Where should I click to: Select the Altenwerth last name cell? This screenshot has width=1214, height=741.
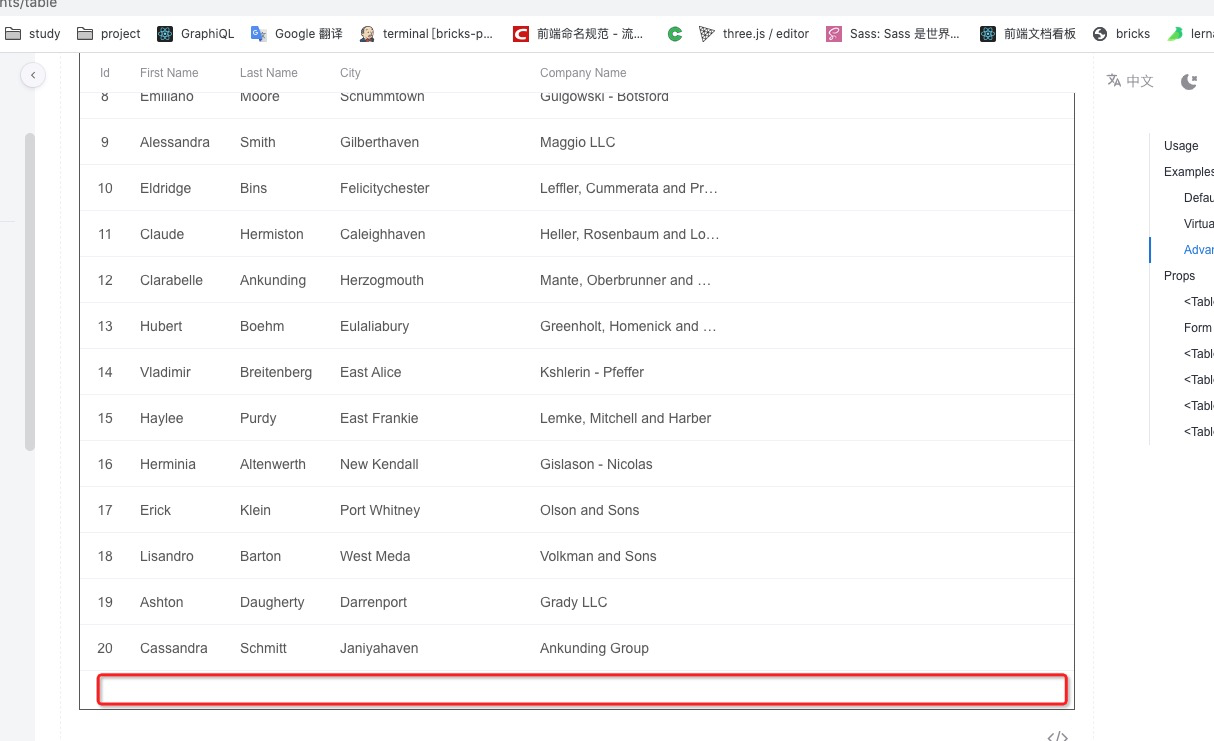(x=273, y=464)
